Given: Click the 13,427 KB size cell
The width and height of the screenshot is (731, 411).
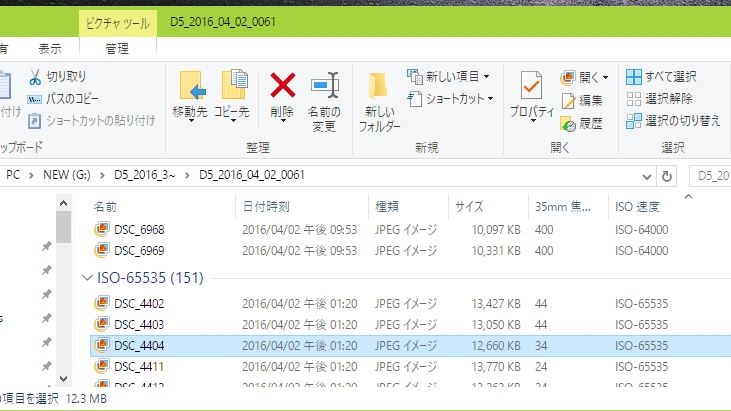Looking at the screenshot, I should 496,304.
